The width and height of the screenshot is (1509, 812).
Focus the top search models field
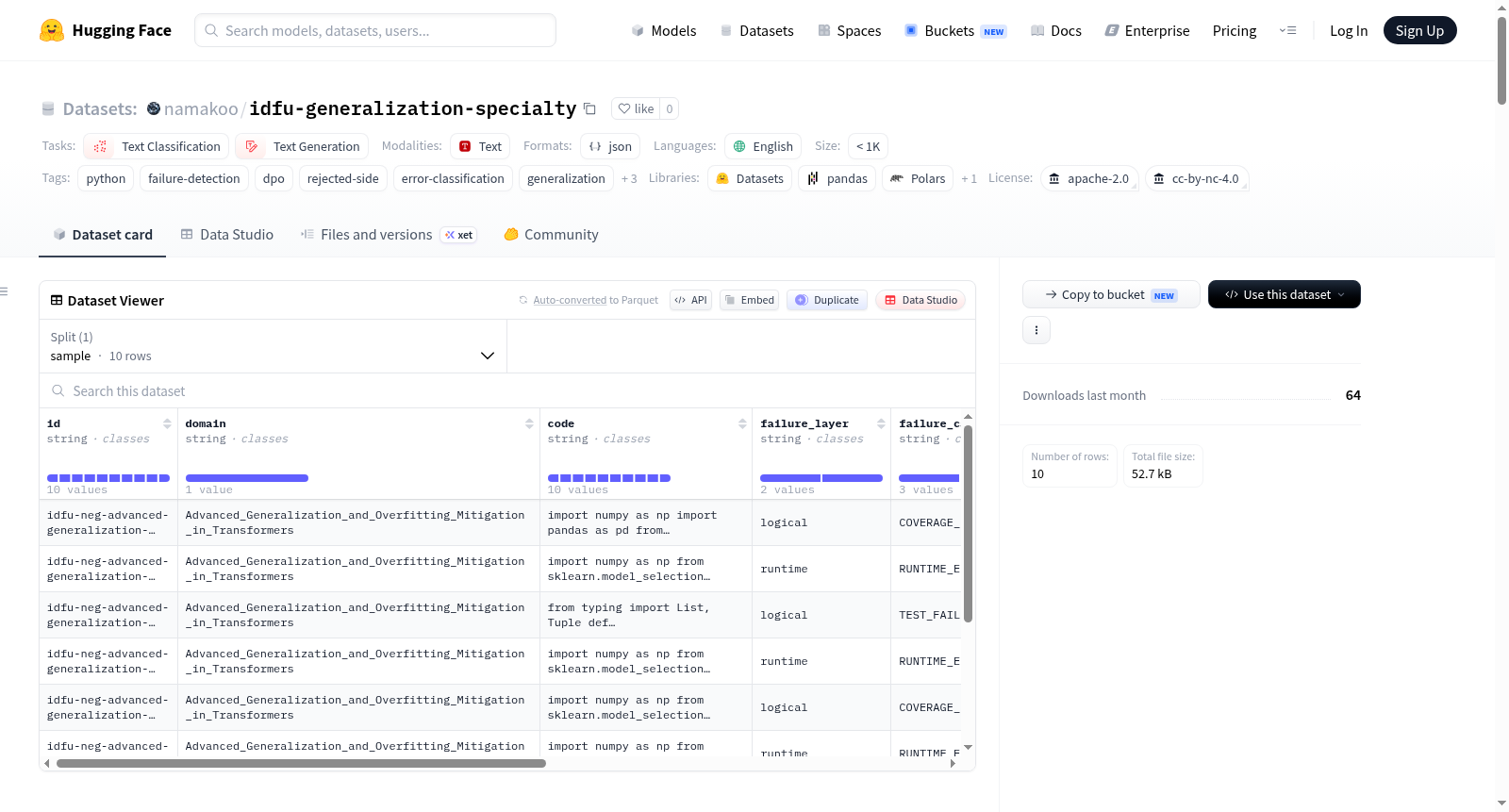375,30
